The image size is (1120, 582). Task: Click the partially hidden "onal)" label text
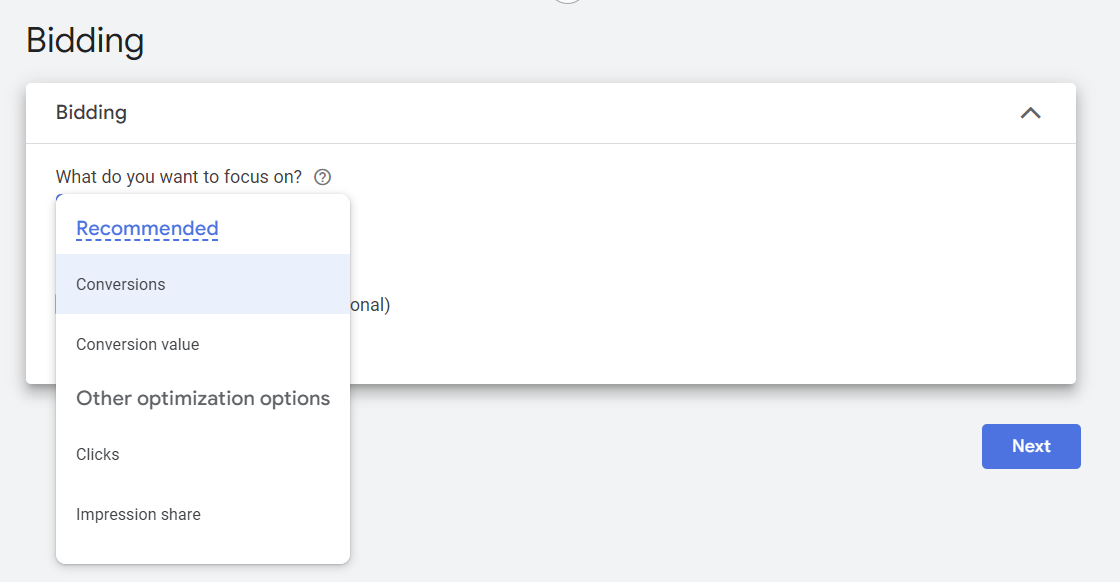370,305
